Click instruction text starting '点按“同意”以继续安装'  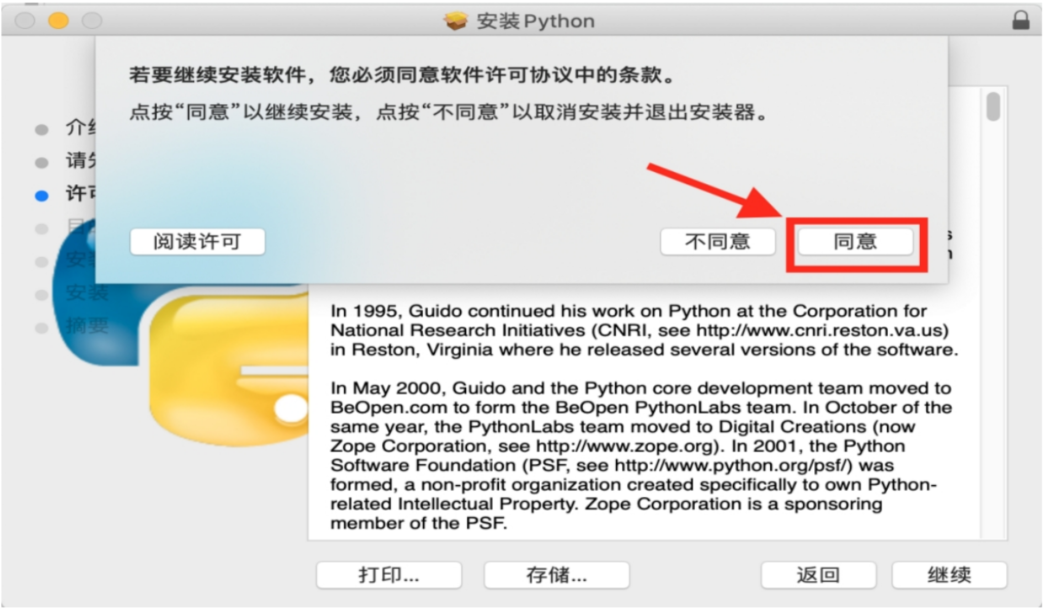pyautogui.click(x=448, y=112)
